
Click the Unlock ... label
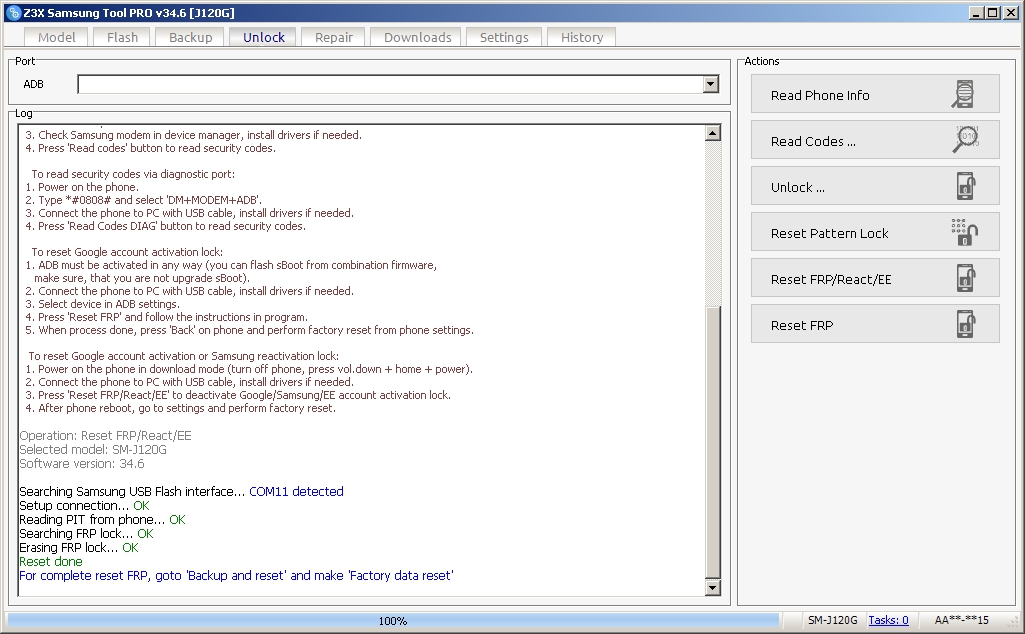[x=798, y=188]
